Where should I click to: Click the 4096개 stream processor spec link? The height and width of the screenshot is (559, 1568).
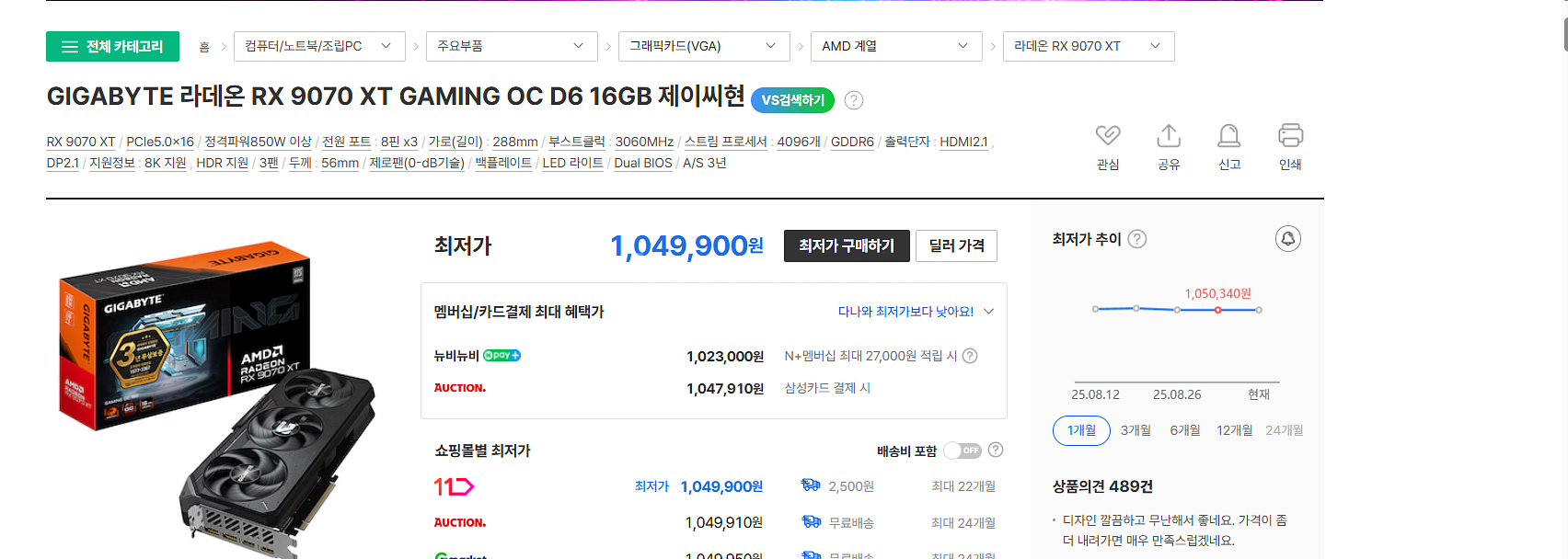tap(799, 142)
